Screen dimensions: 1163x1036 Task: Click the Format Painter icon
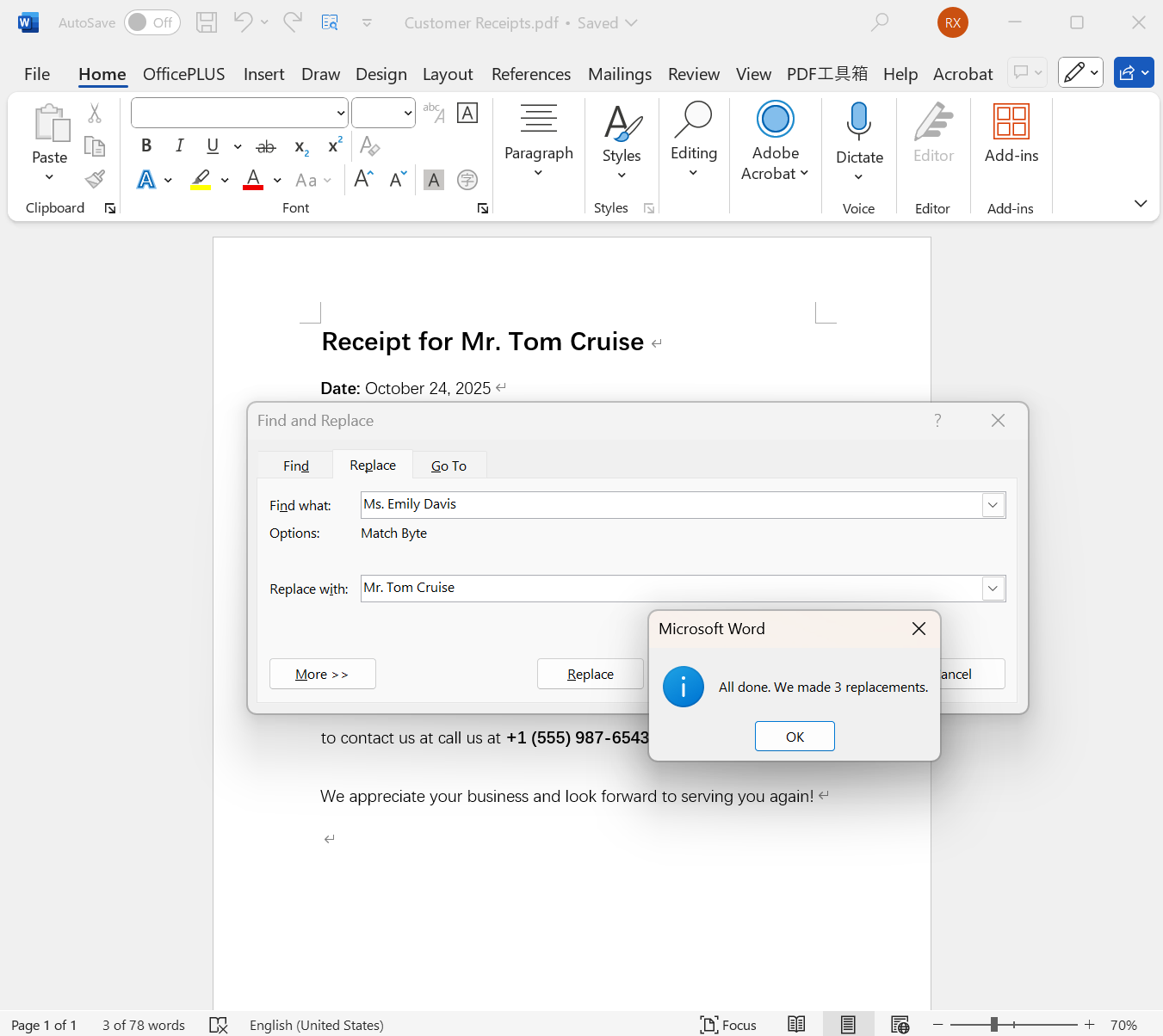coord(95,179)
